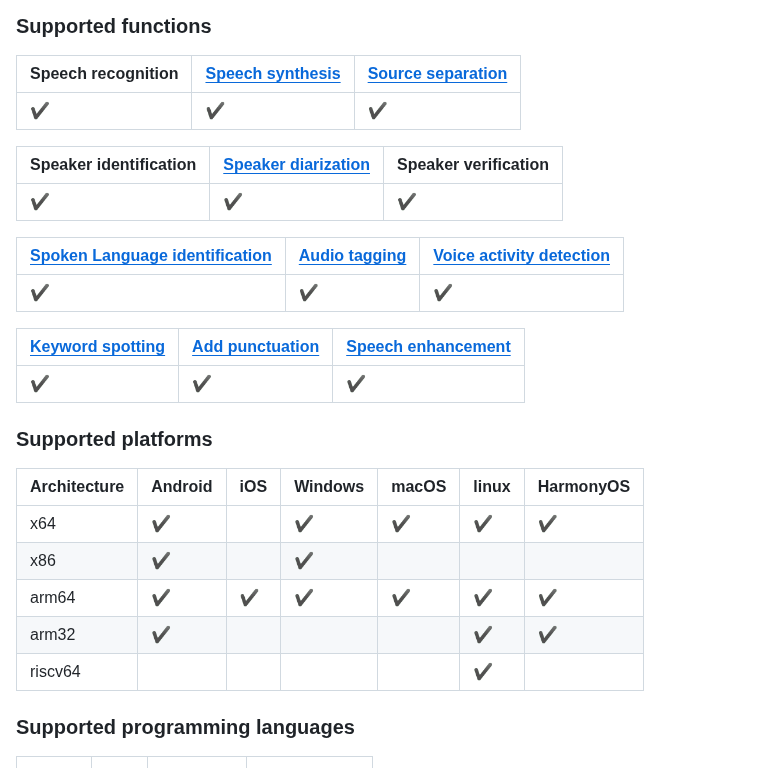The height and width of the screenshot is (768, 766).
Task: Click the checkmark under Speaker verification
Action: (407, 202)
